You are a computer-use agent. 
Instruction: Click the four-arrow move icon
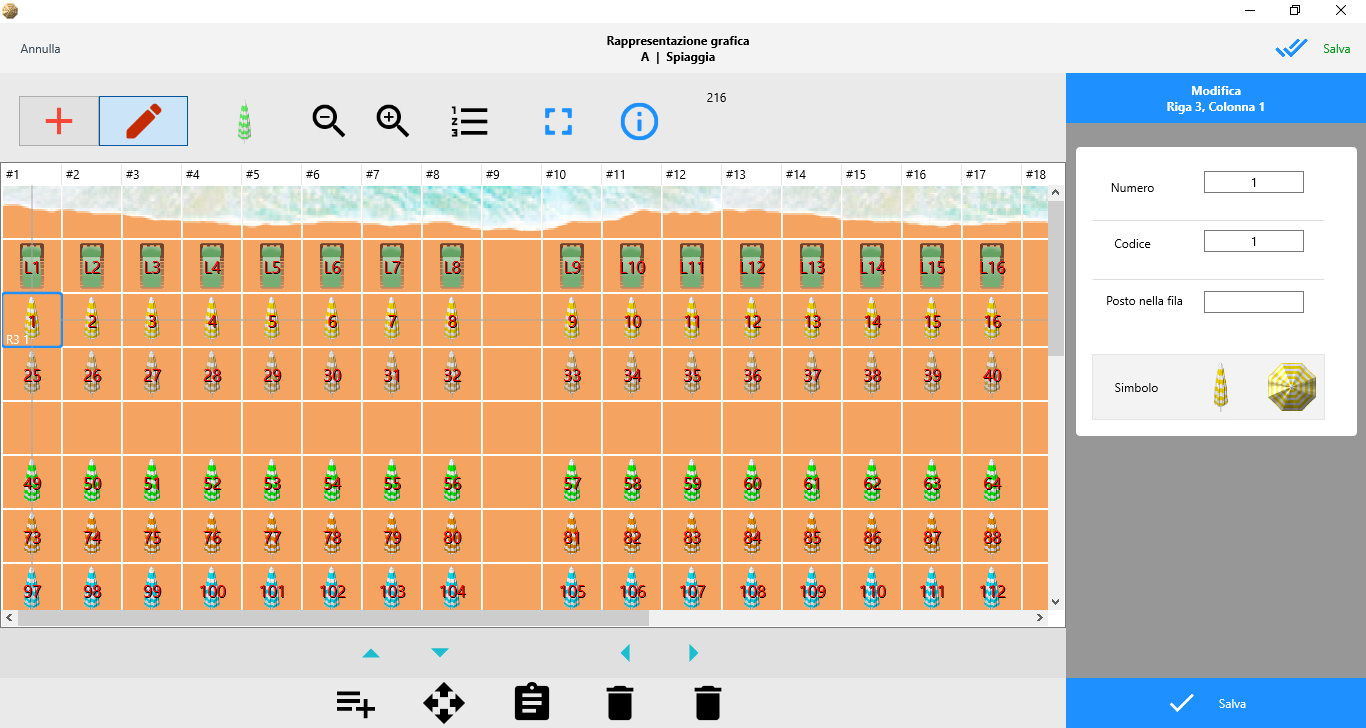coord(444,703)
